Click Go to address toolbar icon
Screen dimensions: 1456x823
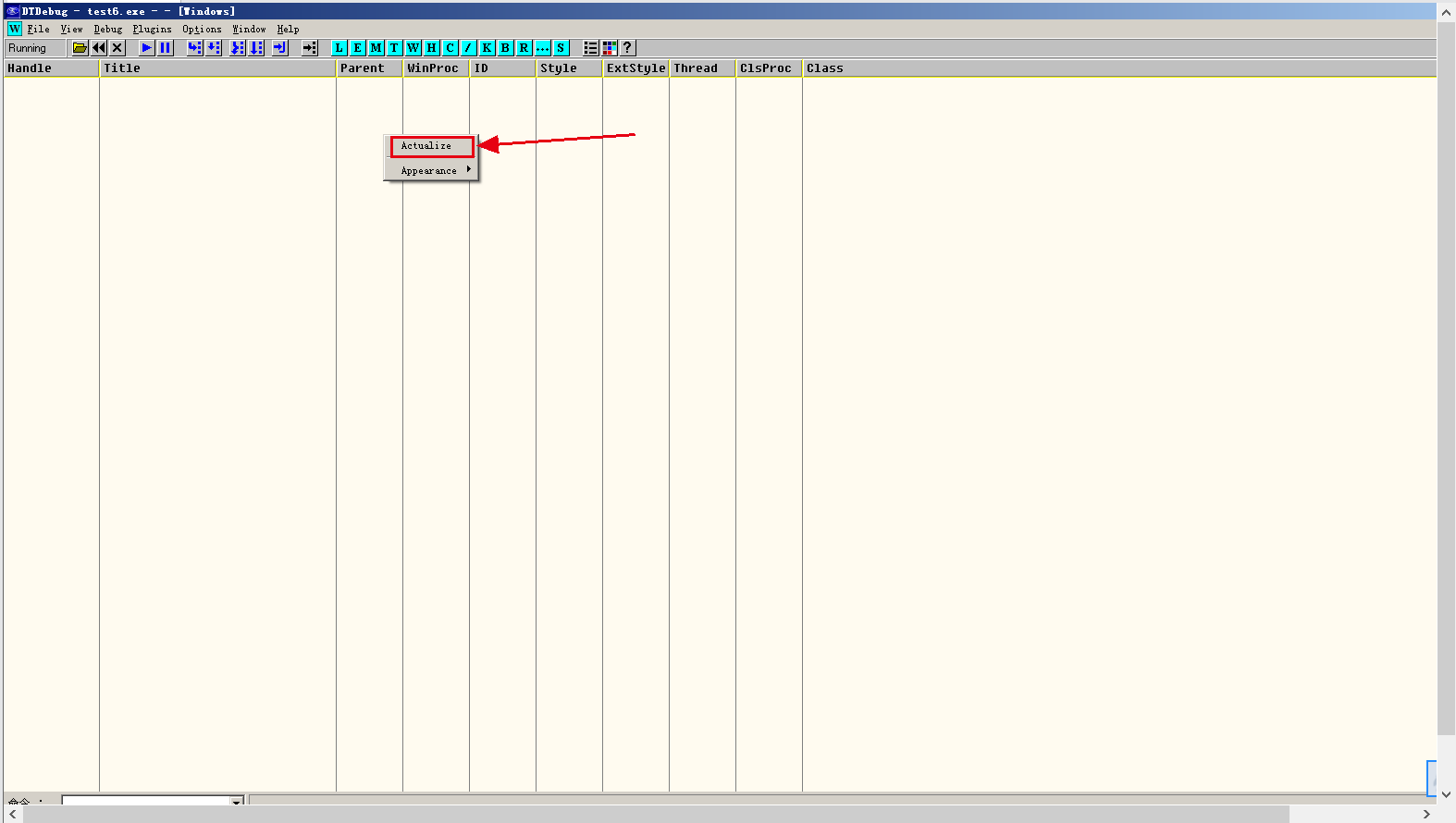(x=310, y=48)
